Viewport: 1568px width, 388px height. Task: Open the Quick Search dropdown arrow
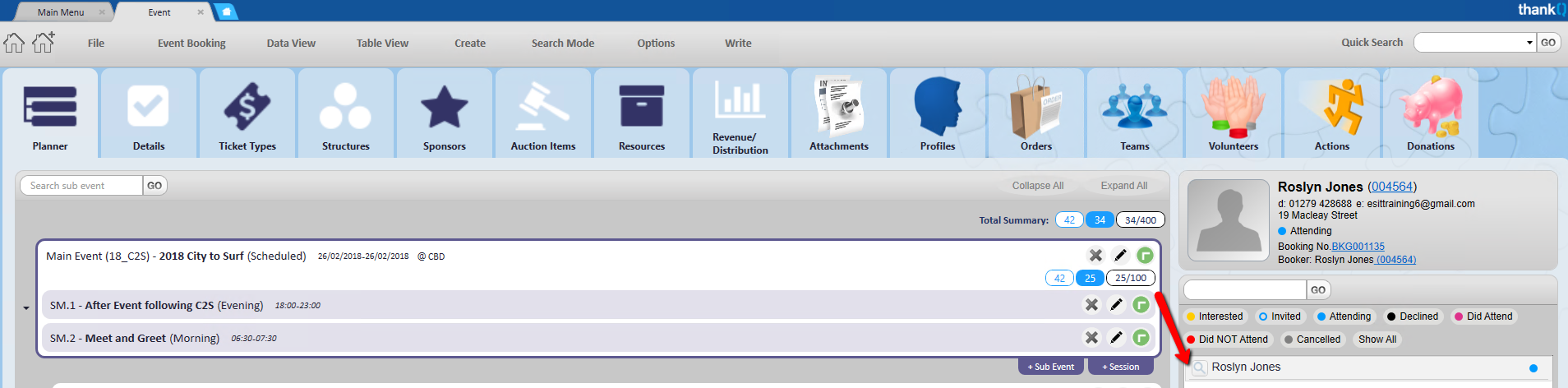[1529, 43]
